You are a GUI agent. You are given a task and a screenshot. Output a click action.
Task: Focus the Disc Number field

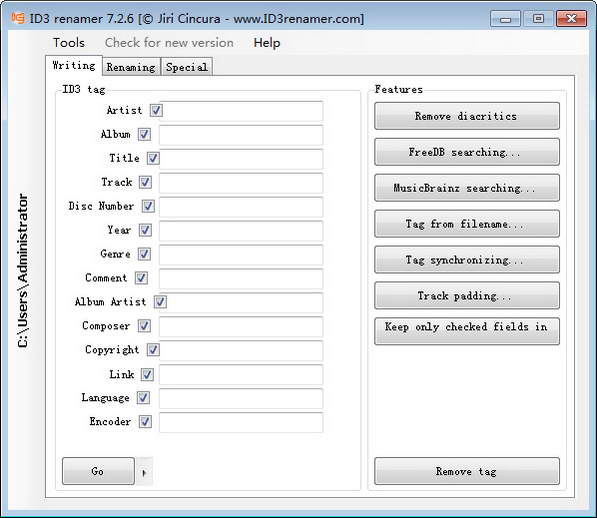tap(241, 207)
